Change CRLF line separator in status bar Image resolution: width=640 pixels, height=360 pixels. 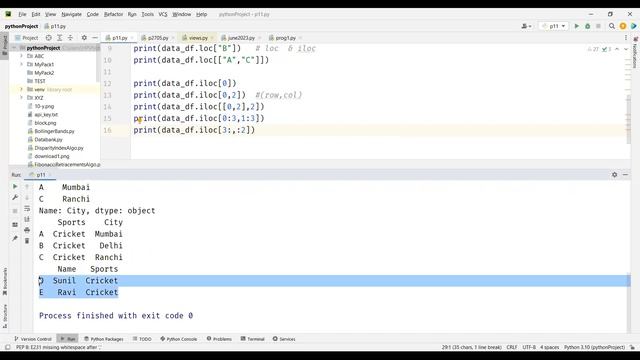pos(512,347)
